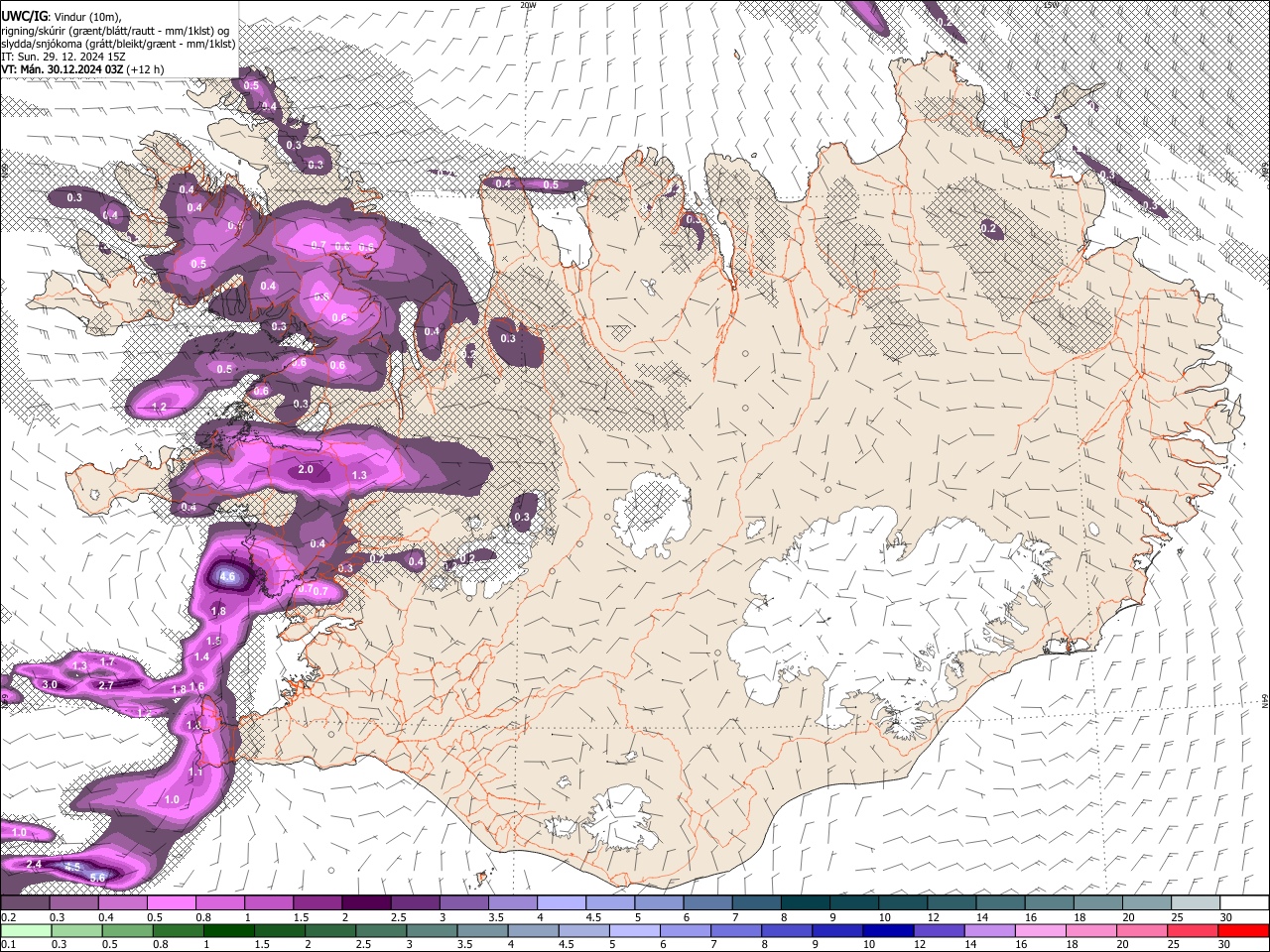Image resolution: width=1270 pixels, height=952 pixels.
Task: Select the 5.6 value label on the map
Action: click(97, 878)
